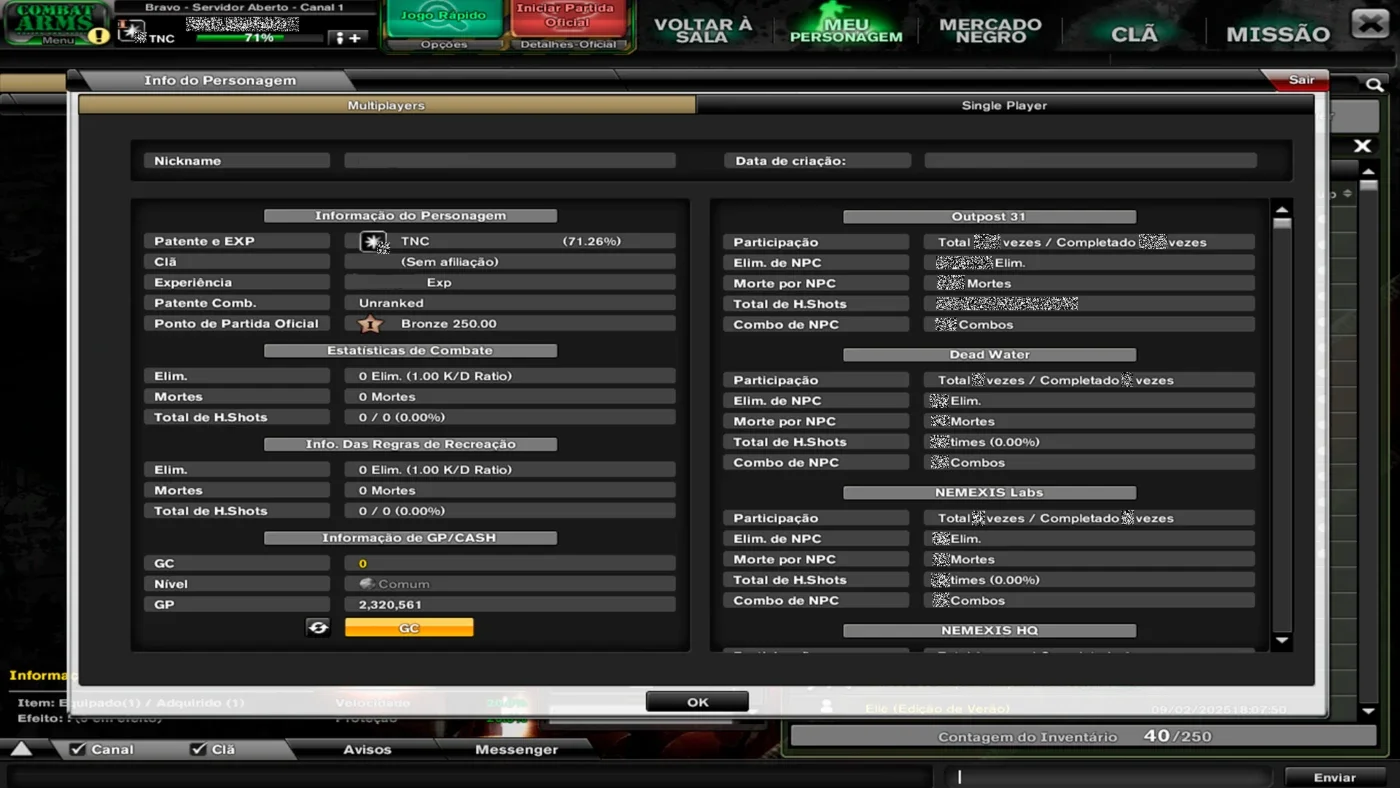Click the up-triangle chat expand icon
This screenshot has width=1400, height=788.
pos(21,749)
